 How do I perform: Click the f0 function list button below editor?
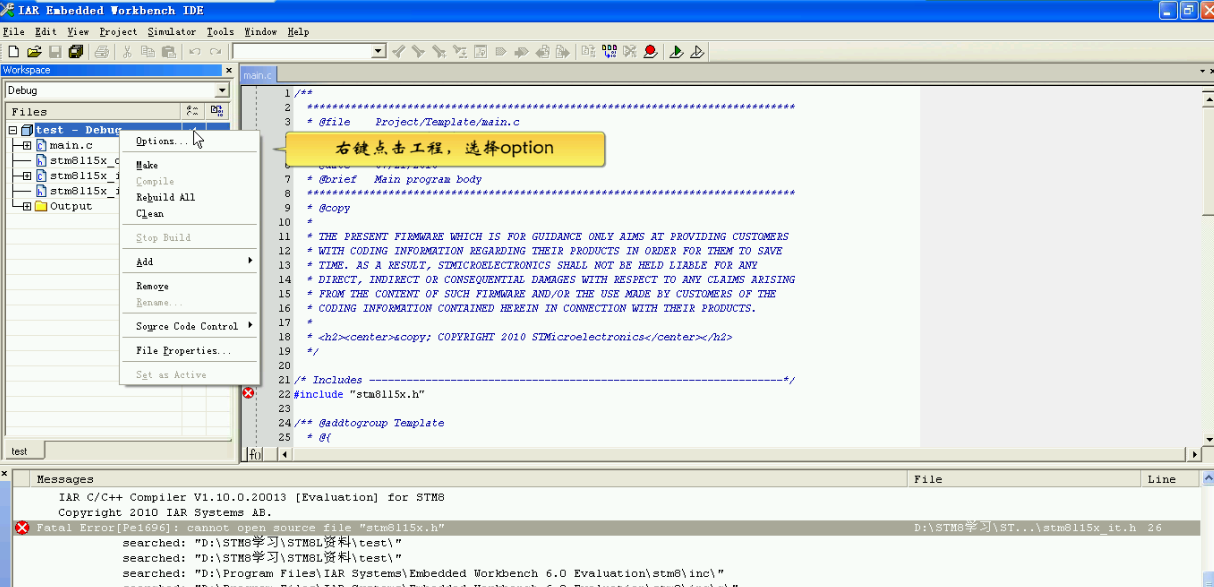click(x=254, y=454)
